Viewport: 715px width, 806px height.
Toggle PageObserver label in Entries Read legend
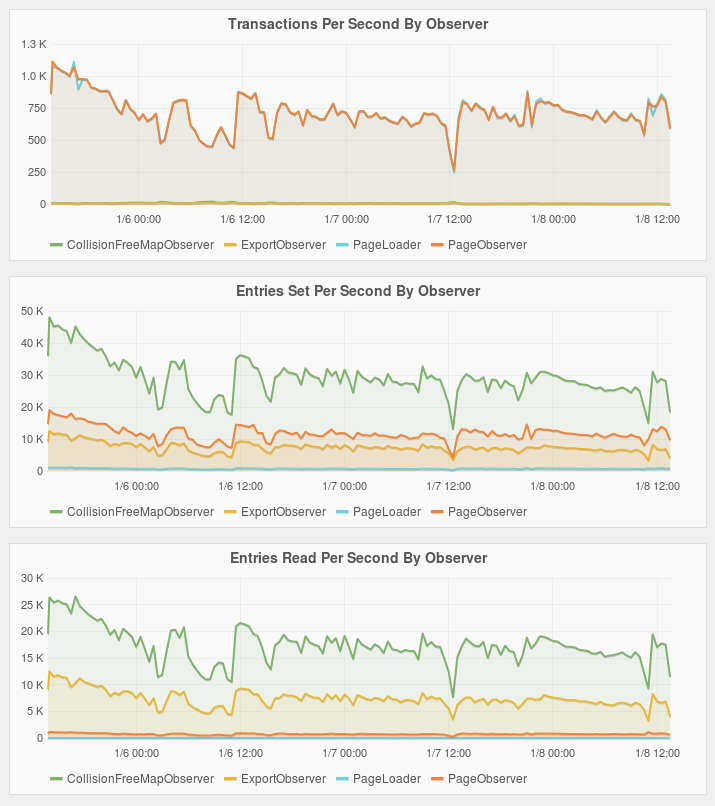(x=487, y=778)
